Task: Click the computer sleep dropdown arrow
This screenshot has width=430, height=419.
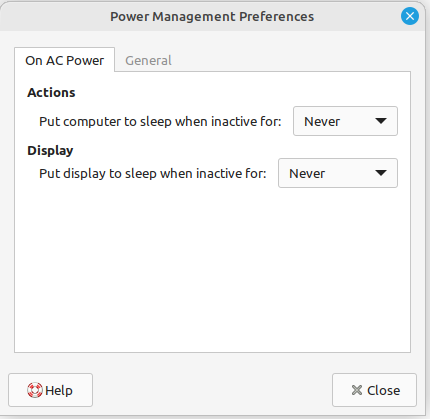Action: click(381, 121)
